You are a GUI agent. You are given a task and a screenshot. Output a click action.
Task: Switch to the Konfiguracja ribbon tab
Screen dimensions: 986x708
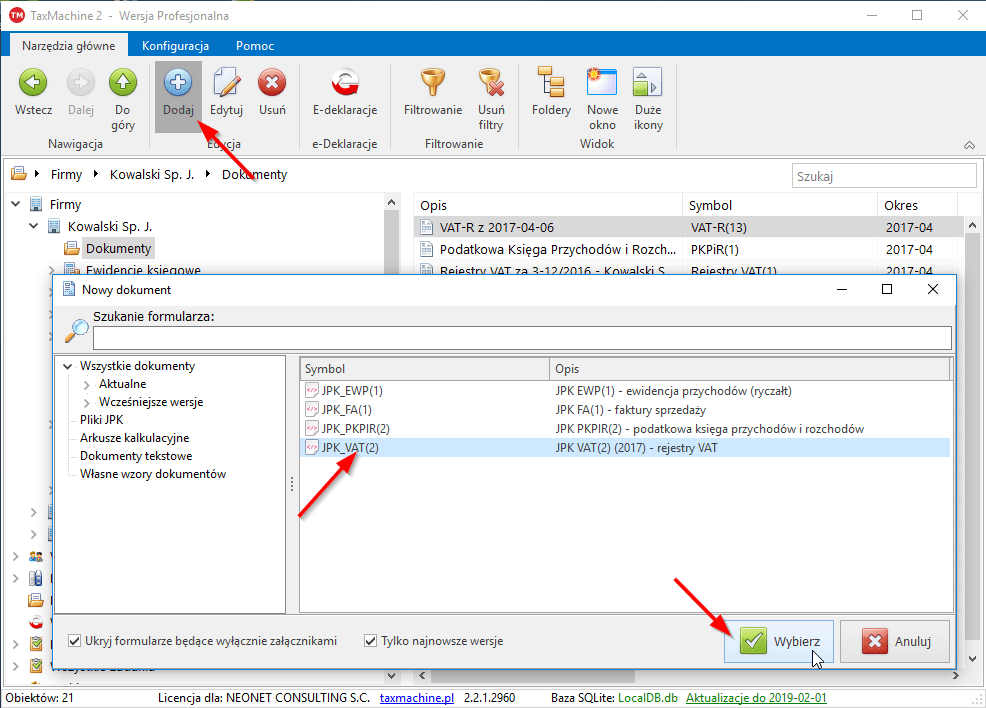click(175, 46)
